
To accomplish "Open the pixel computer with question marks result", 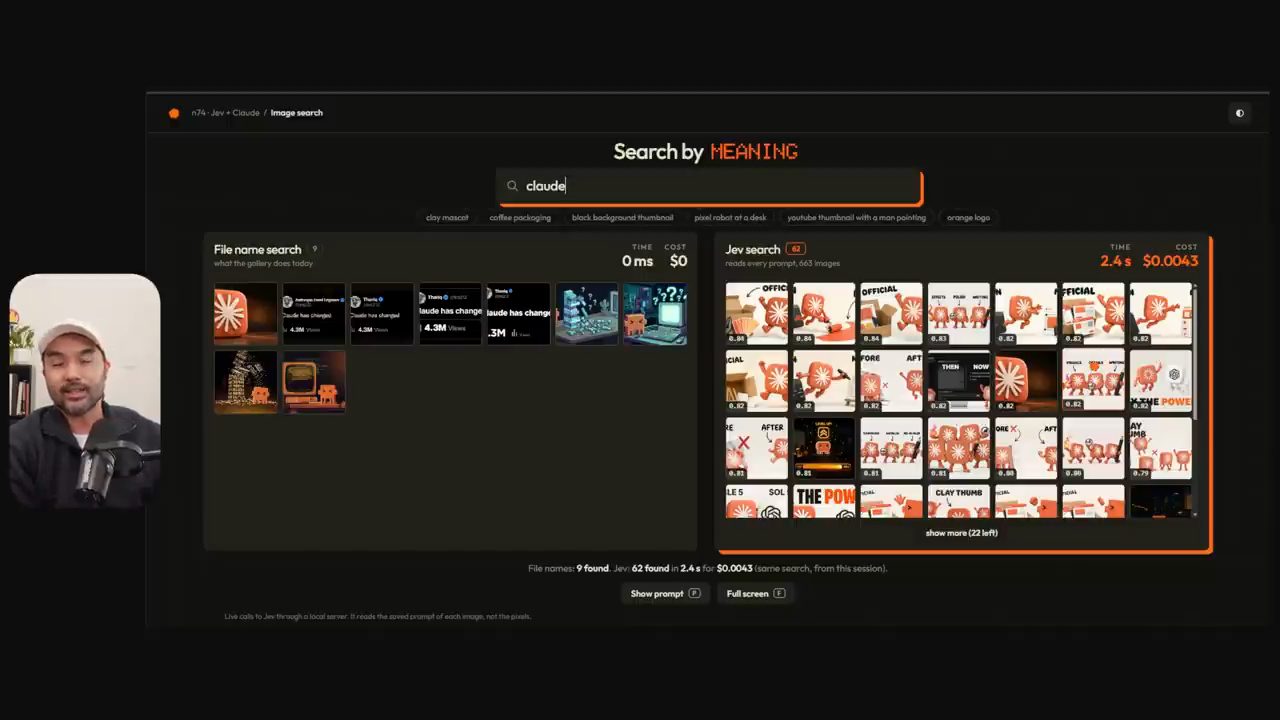I will [x=655, y=314].
